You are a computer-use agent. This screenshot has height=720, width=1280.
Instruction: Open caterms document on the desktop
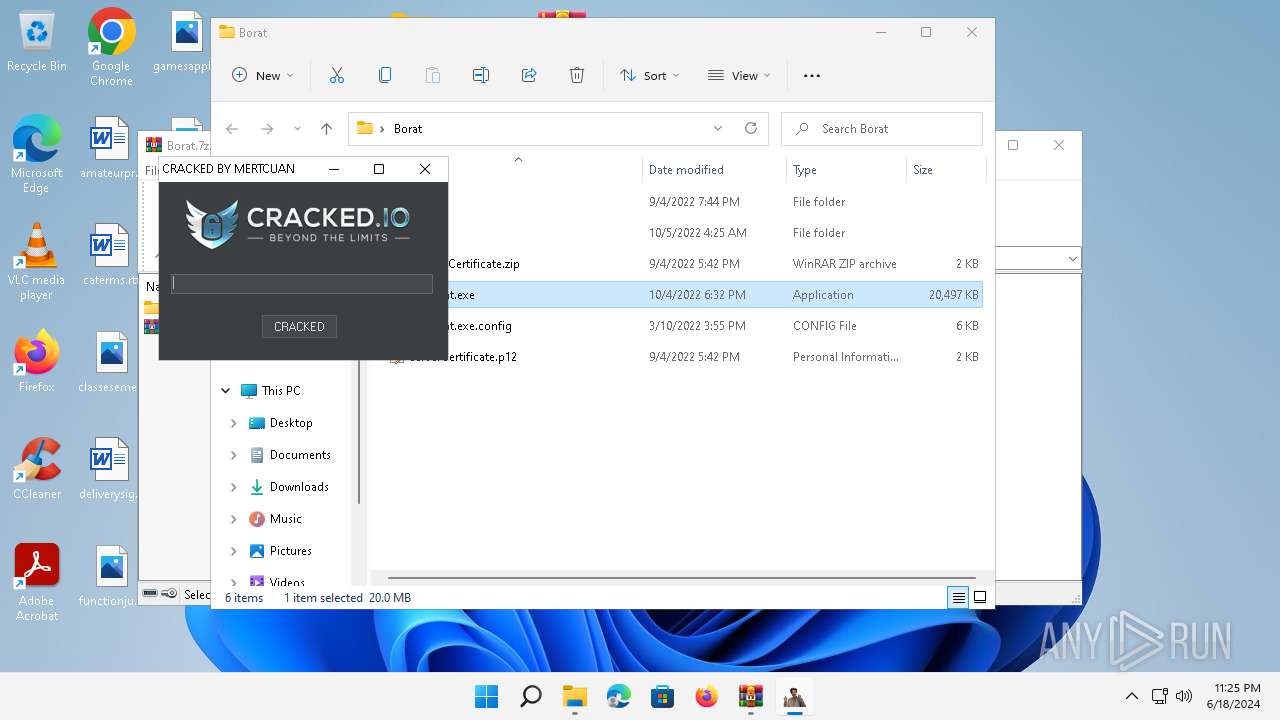click(x=110, y=255)
